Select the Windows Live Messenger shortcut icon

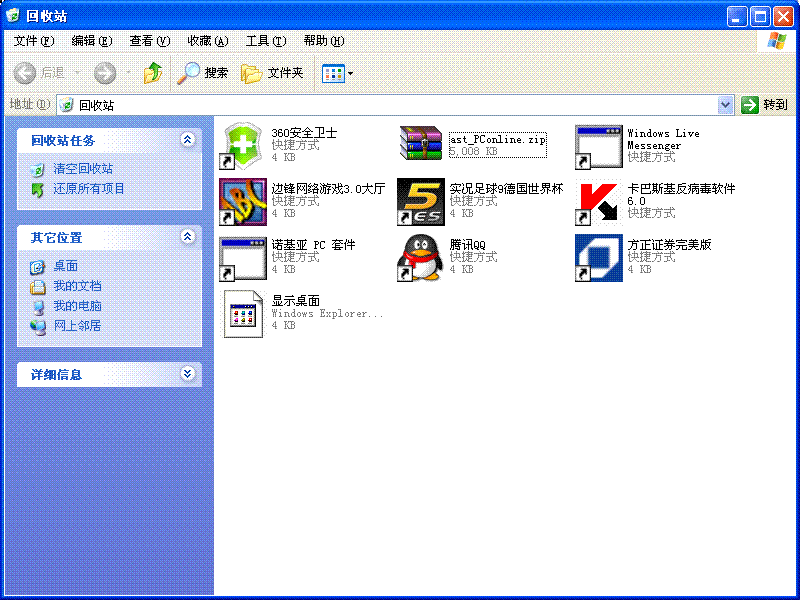coord(598,147)
